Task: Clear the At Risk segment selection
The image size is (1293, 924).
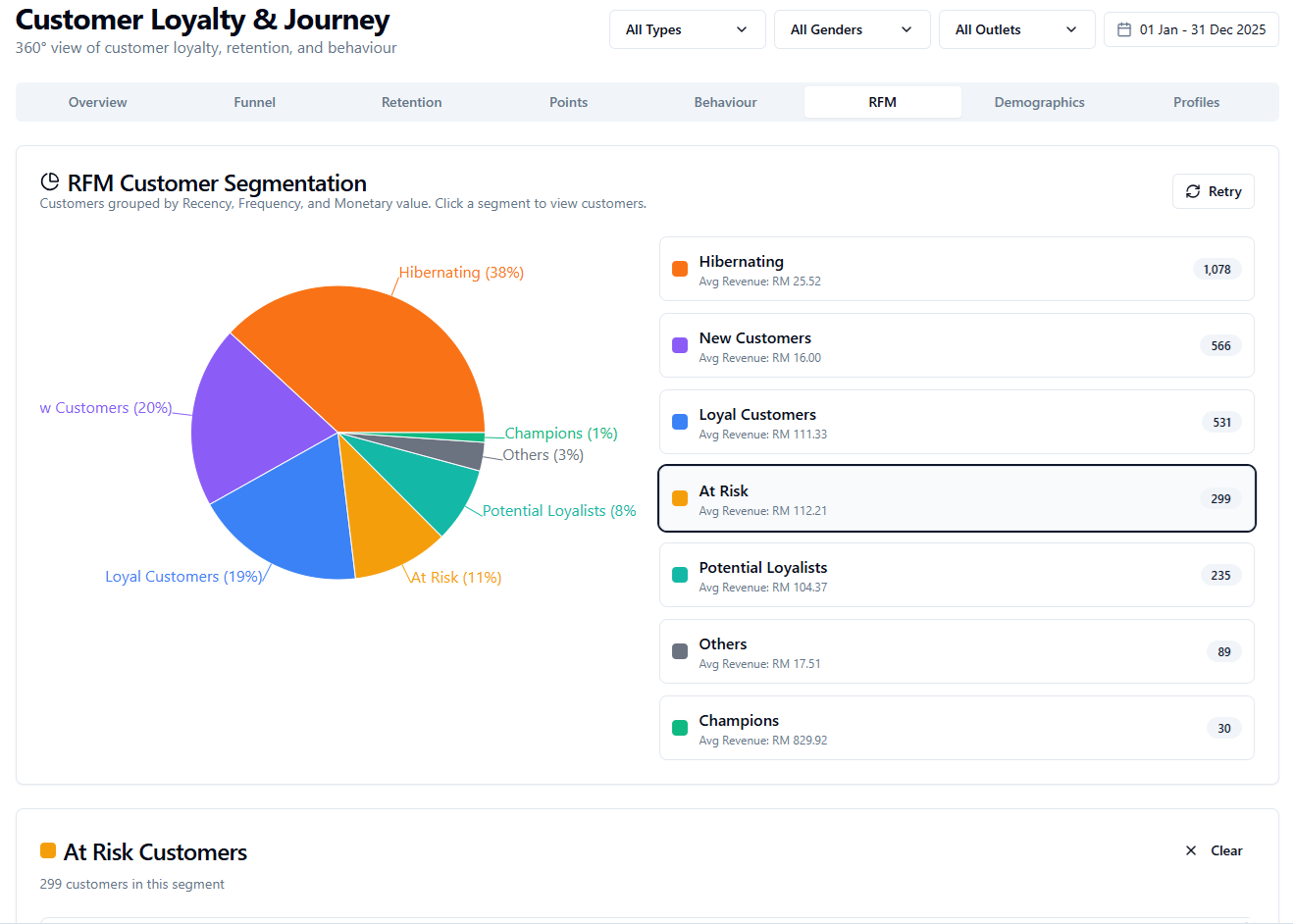Action: click(x=1215, y=850)
